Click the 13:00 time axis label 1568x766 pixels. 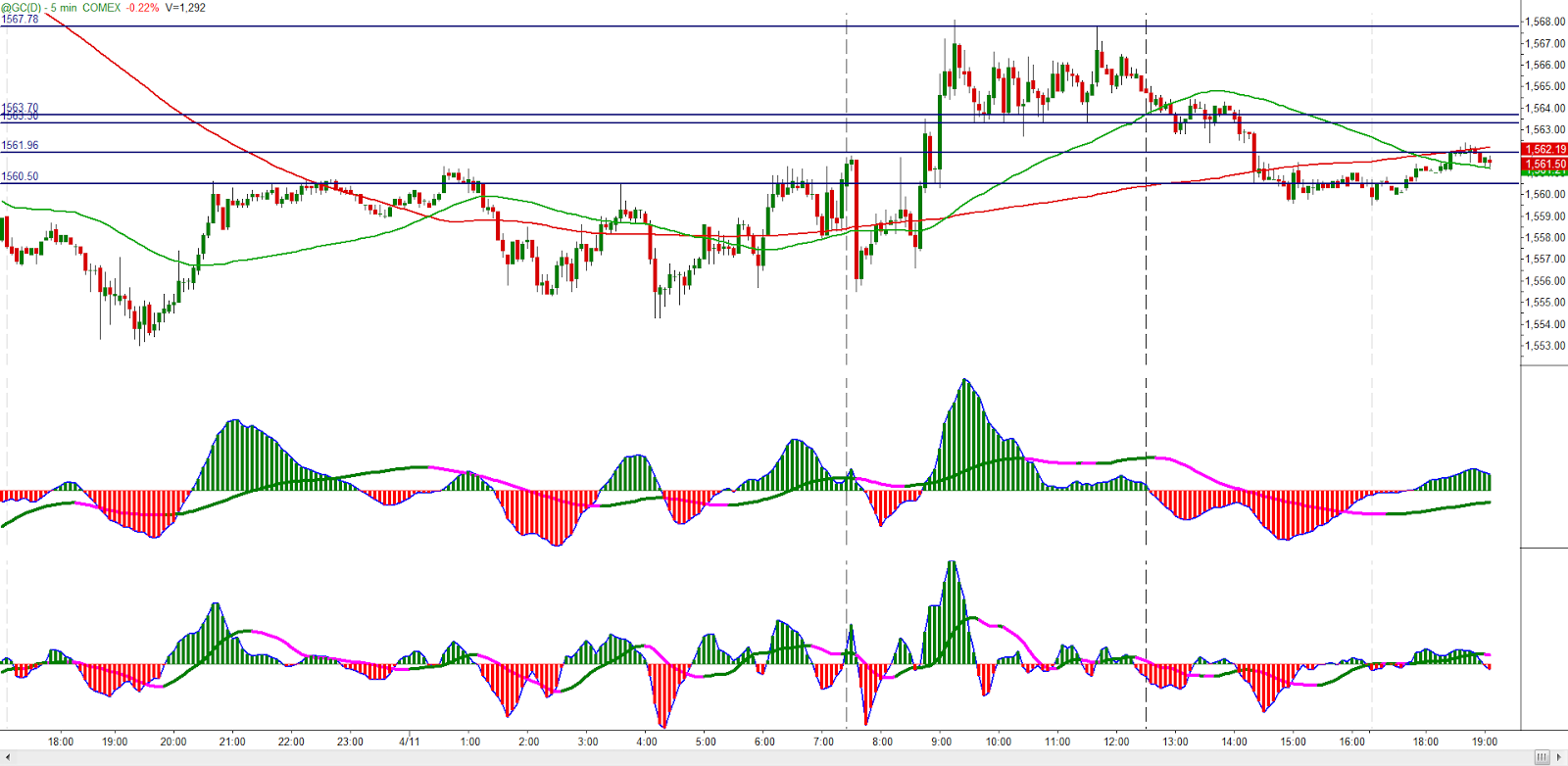[x=1175, y=742]
